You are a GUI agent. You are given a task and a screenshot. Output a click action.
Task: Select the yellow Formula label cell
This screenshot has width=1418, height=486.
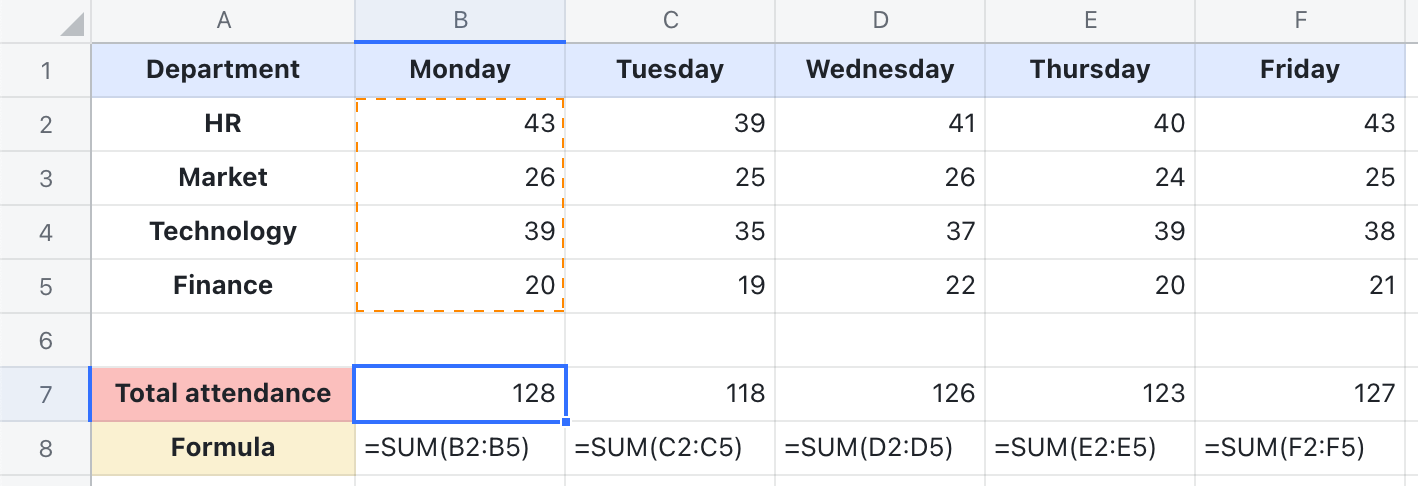[223, 448]
